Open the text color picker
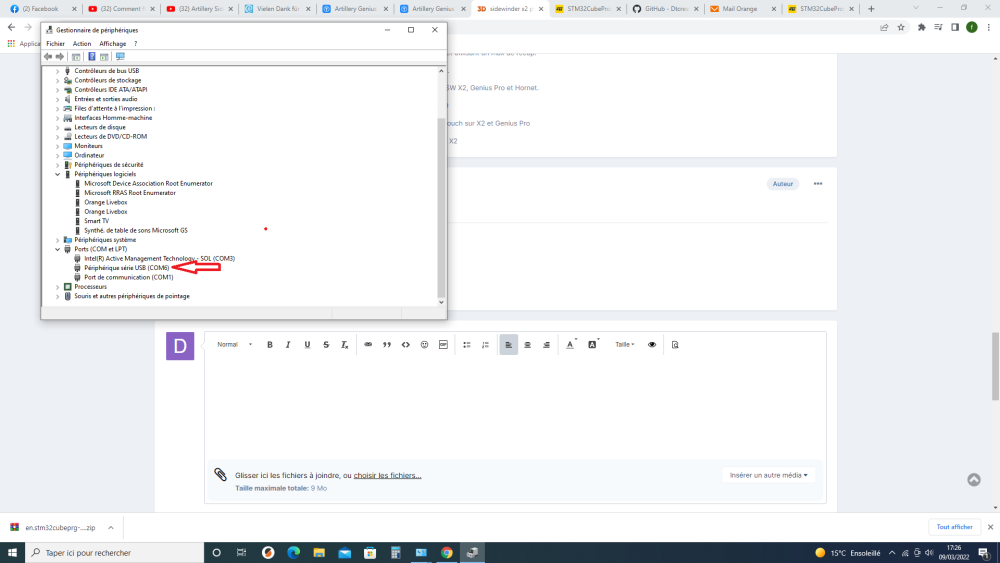1000x563 pixels. pos(571,344)
